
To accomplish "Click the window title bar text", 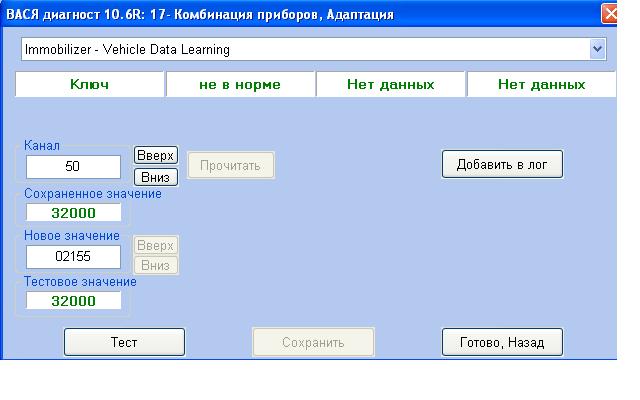I will click(200, 15).
